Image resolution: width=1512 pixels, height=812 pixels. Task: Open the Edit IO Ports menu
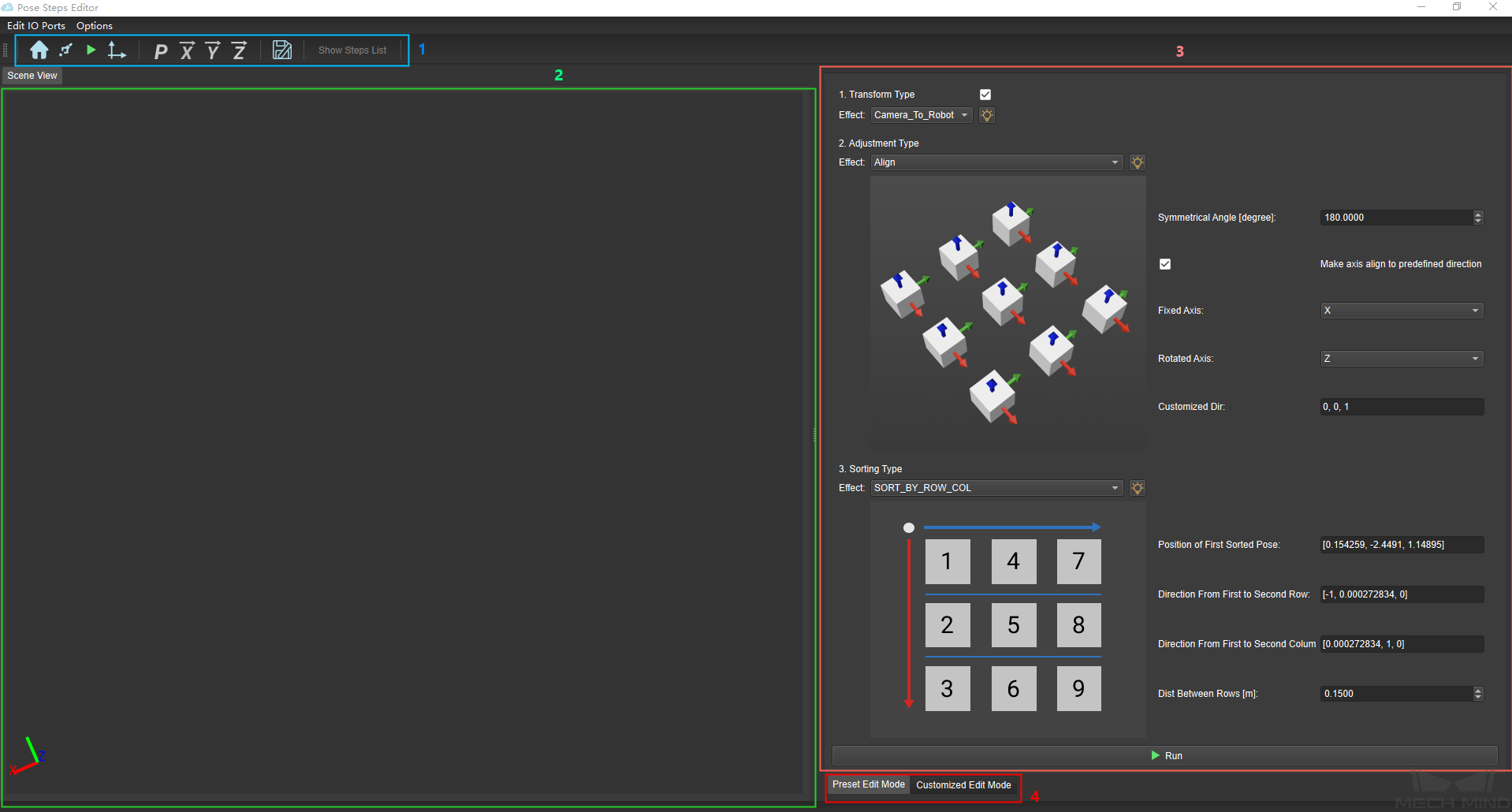36,26
